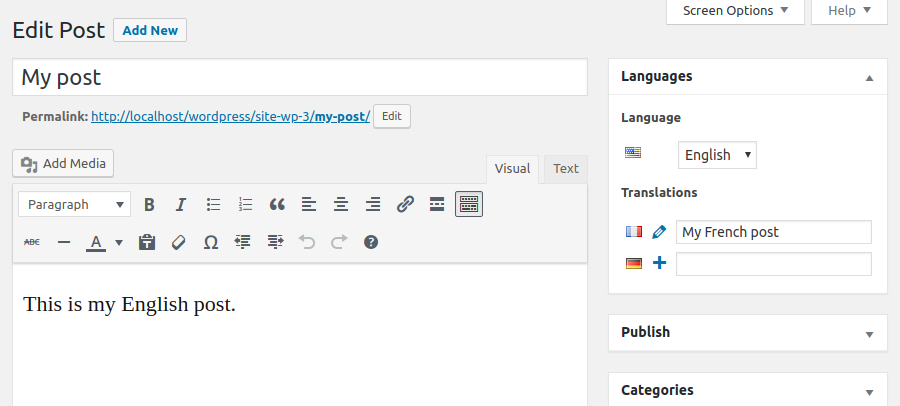Screen dimensions: 900x406
Task: Toggle bold formatting in editor toolbar
Action: point(149,205)
